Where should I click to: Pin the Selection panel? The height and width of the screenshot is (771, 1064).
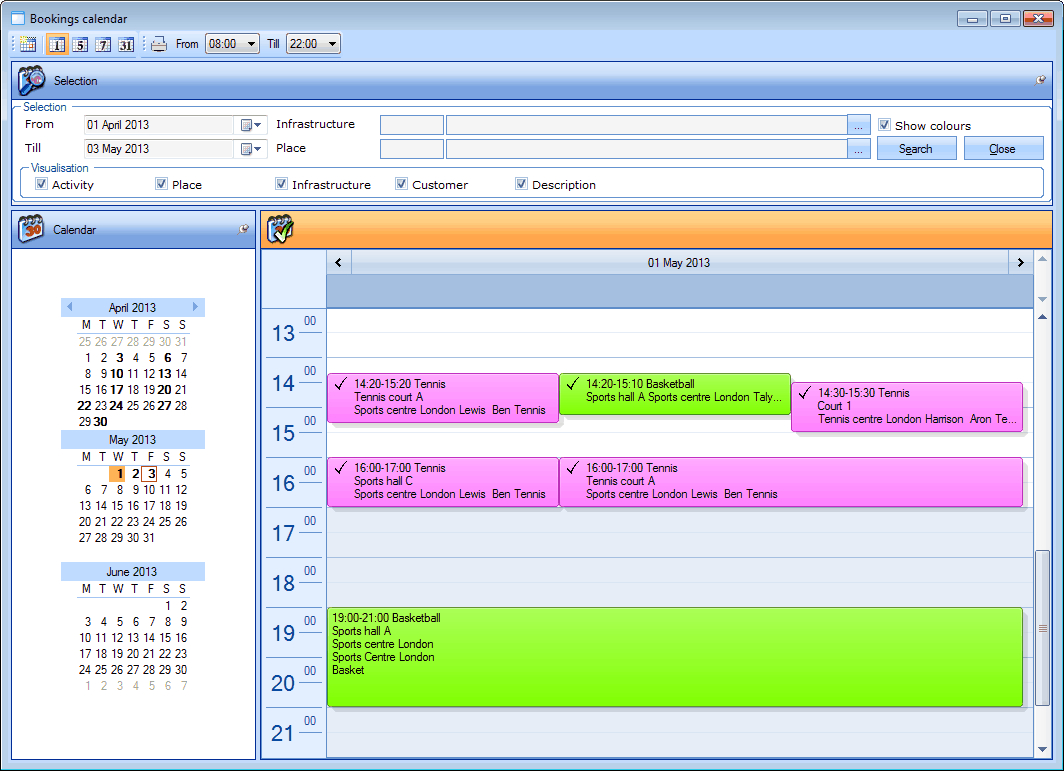(1040, 80)
